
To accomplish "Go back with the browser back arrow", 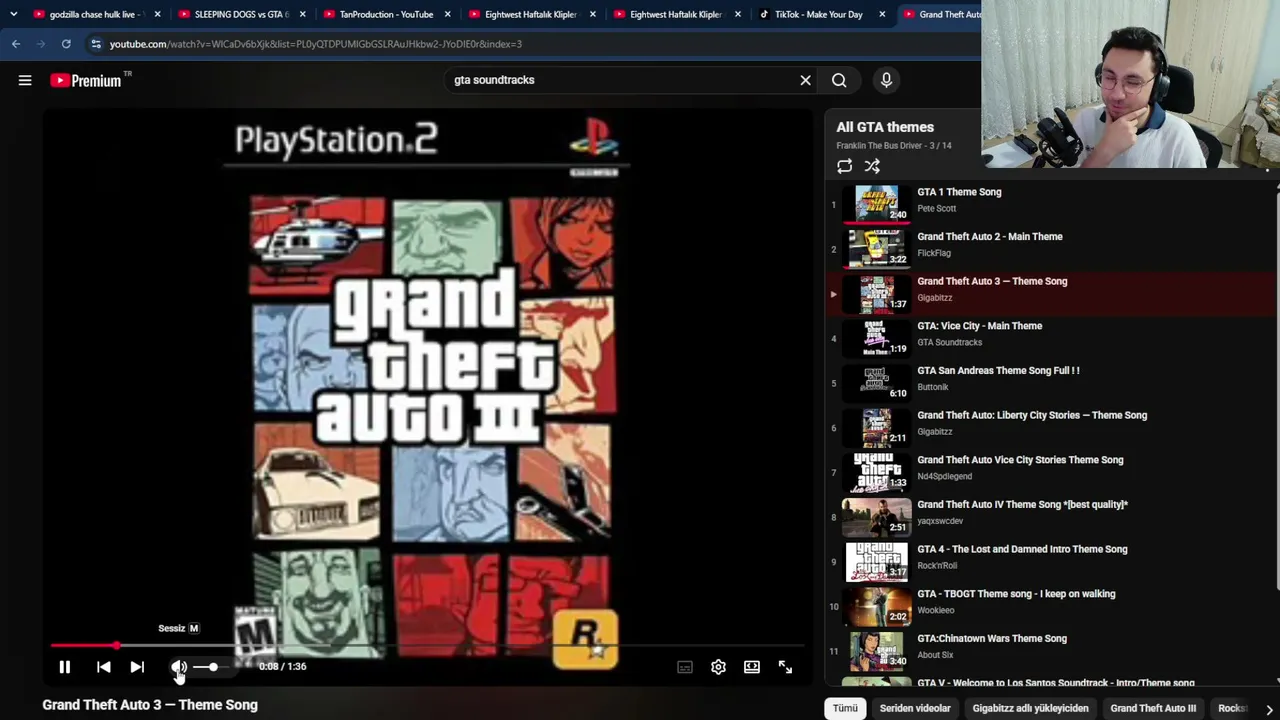I will [x=16, y=44].
